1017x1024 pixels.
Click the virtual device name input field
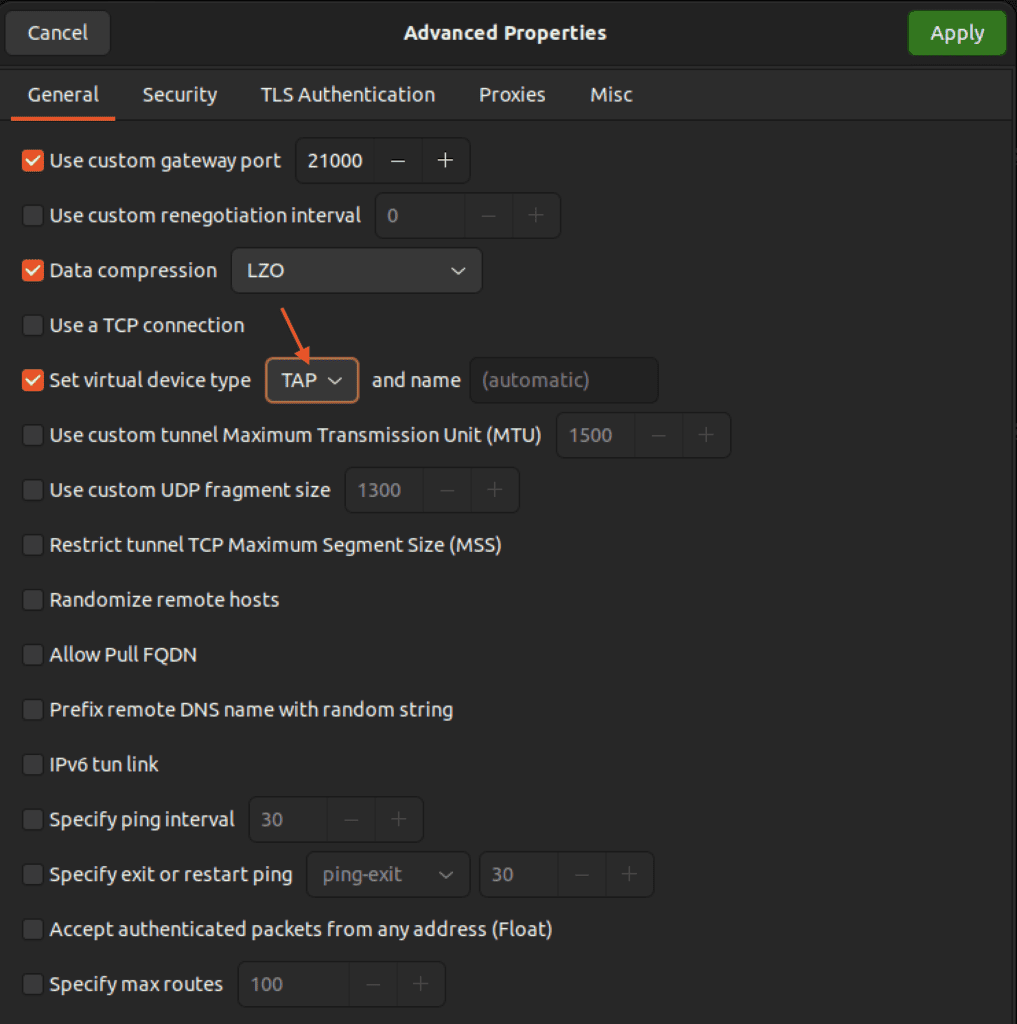(x=564, y=381)
